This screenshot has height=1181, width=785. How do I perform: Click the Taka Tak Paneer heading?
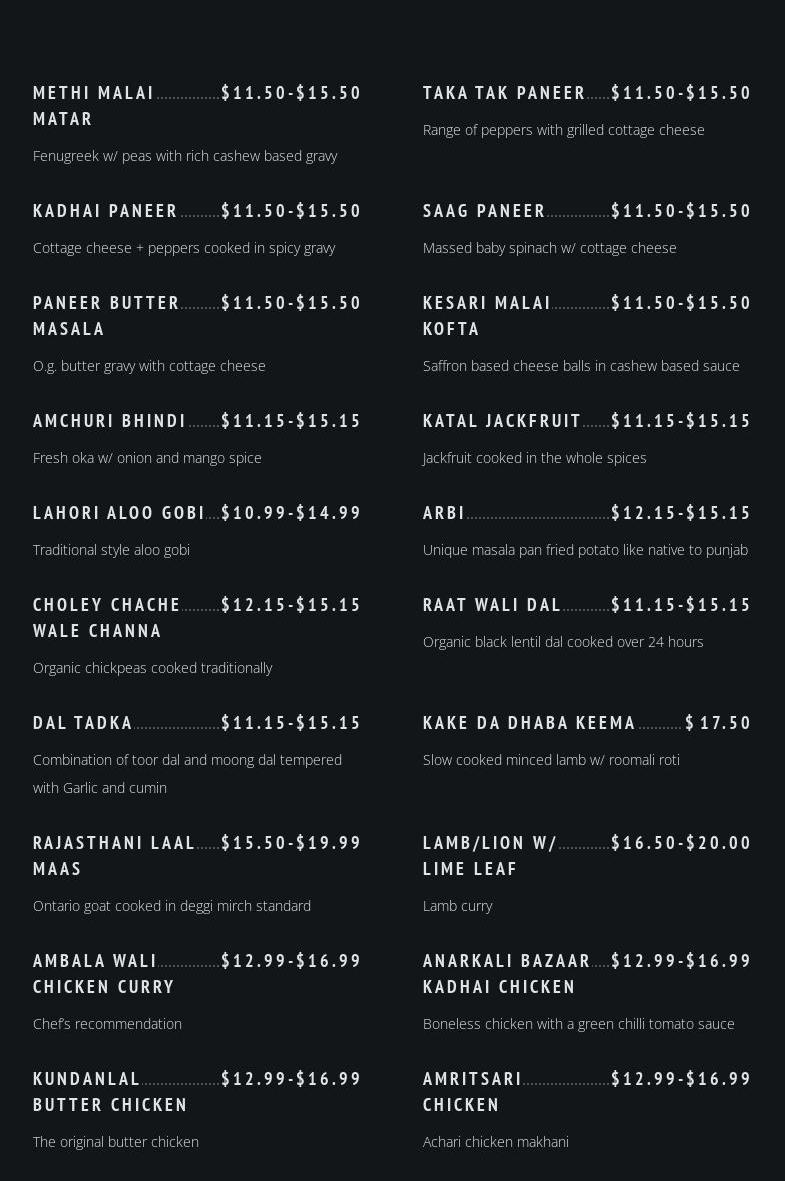click(x=504, y=93)
